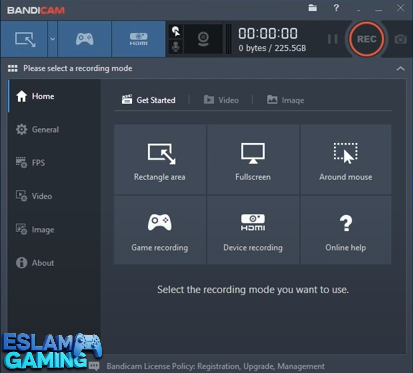This screenshot has height=373, width=413.
Task: Switch to the Video tab in Home
Action: pyautogui.click(x=221, y=100)
